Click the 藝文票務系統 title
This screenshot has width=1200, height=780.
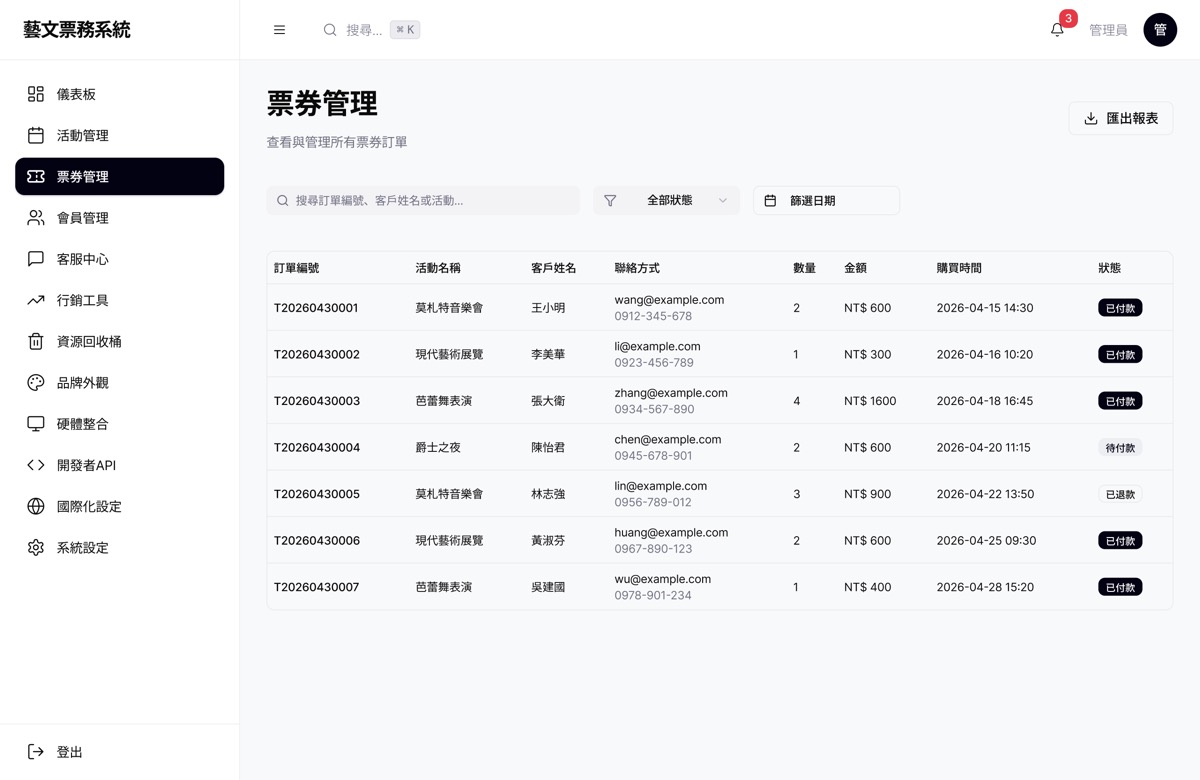77,30
